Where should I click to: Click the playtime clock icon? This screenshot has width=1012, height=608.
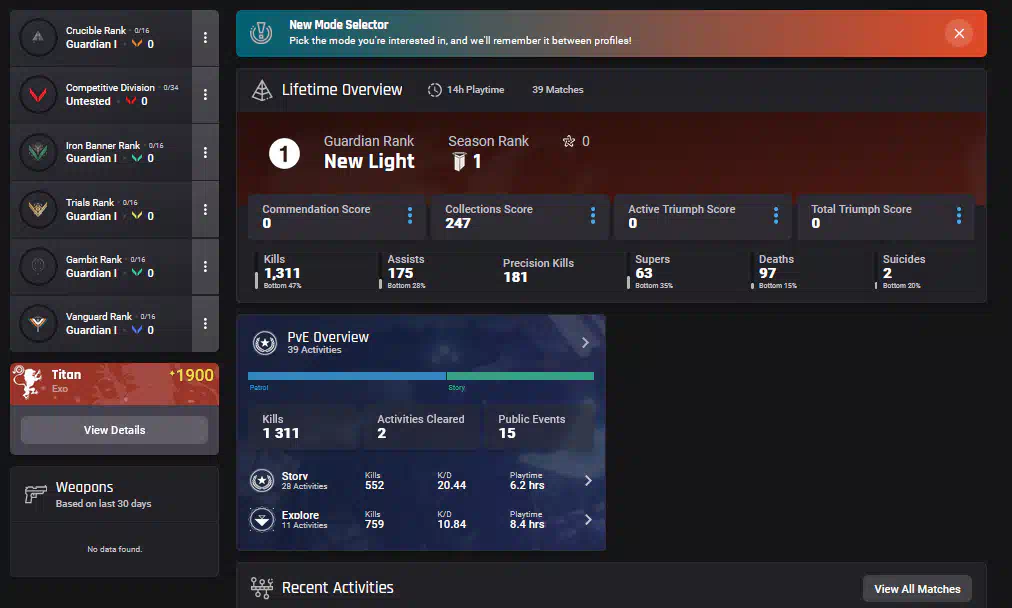(434, 90)
